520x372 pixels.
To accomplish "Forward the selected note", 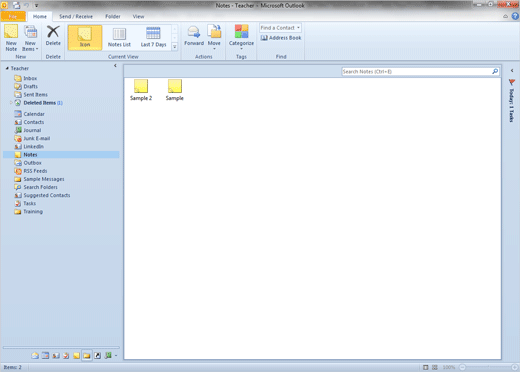I will (194, 36).
